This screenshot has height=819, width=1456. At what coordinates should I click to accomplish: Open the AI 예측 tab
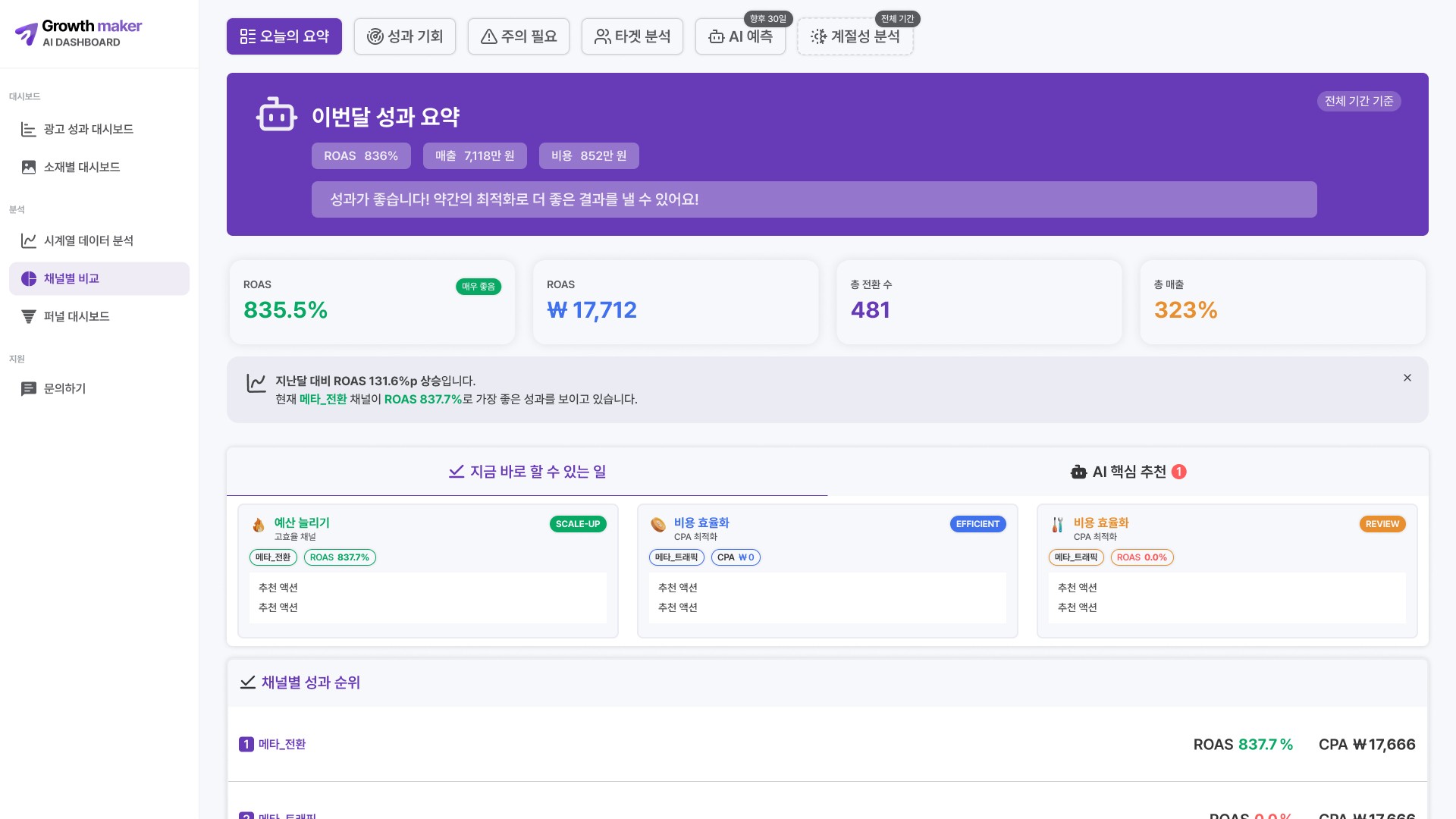740,36
